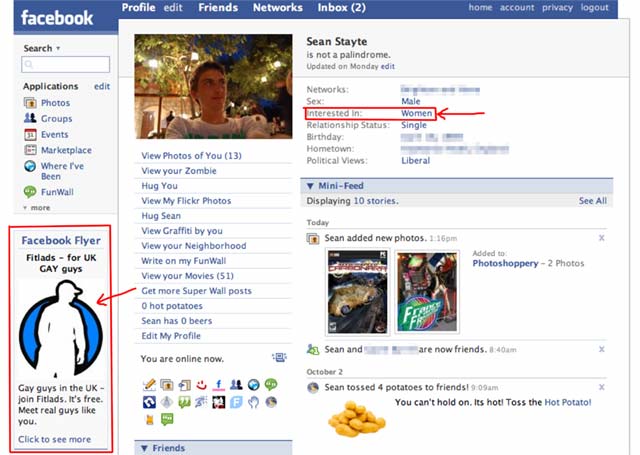The width and height of the screenshot is (640, 455).
Task: Click the red smiley face icon
Action: 201,384
